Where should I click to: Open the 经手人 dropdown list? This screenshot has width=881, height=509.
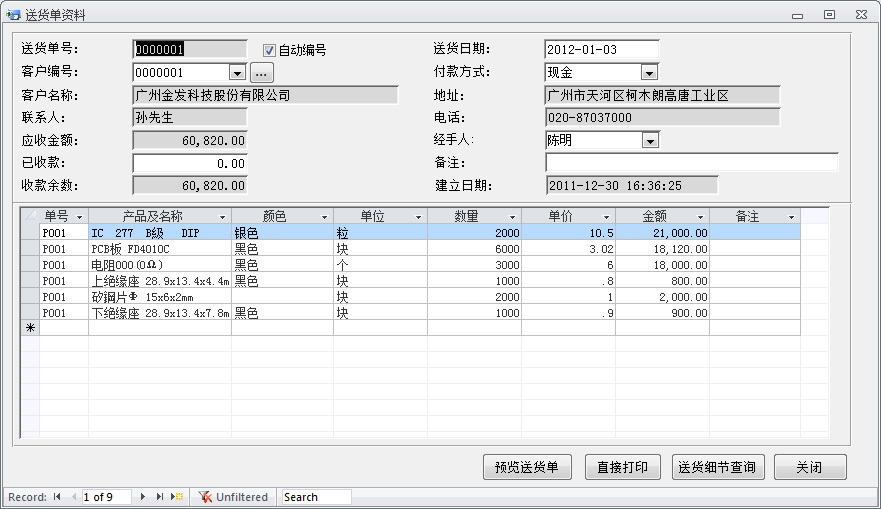(x=649, y=141)
